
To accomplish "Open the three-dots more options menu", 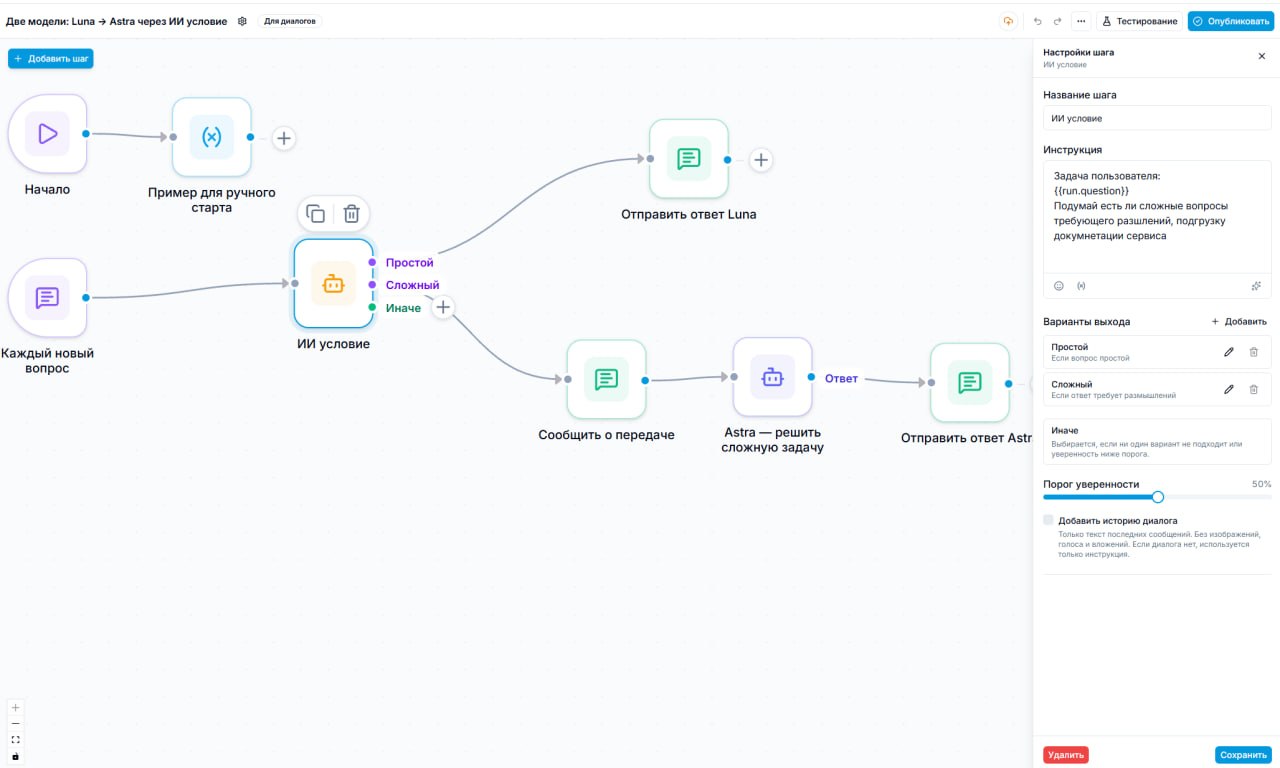I will pos(1081,21).
